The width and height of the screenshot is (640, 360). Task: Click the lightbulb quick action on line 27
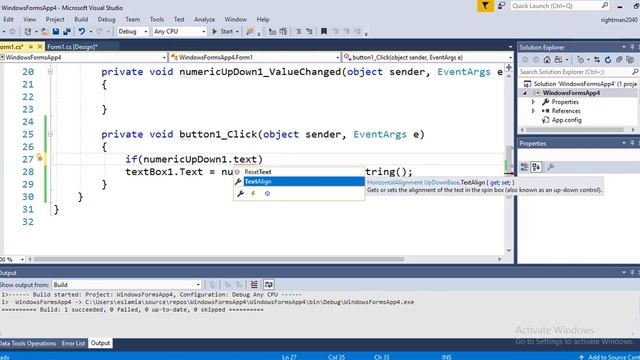coord(40,158)
